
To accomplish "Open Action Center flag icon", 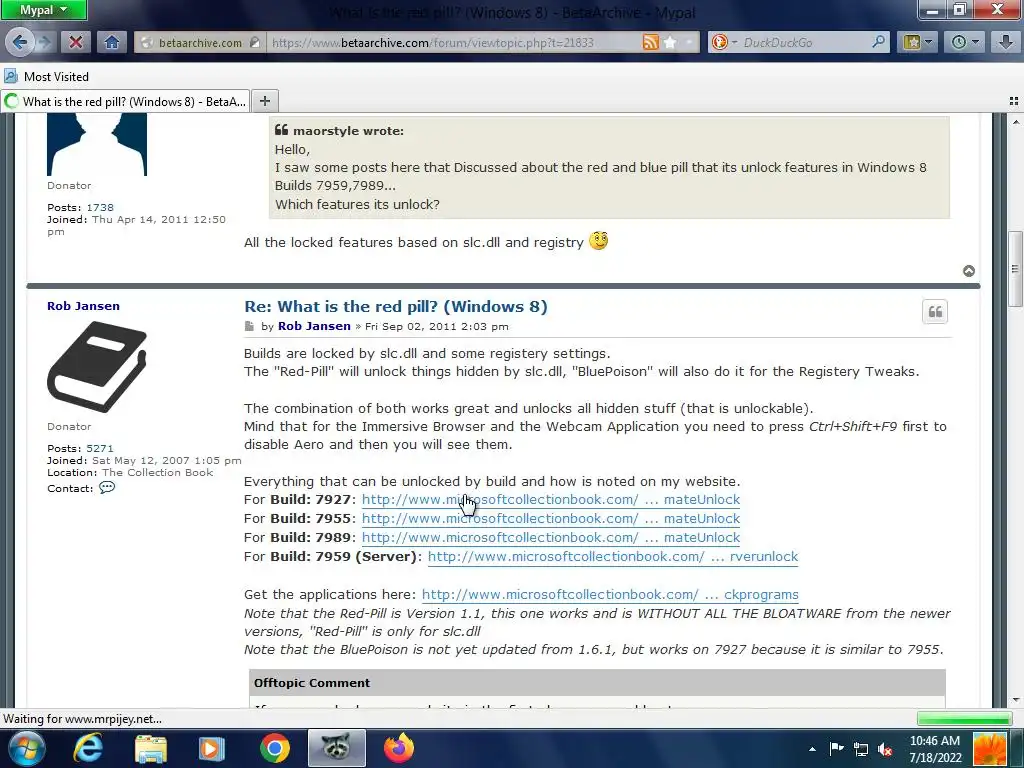I will 836,749.
